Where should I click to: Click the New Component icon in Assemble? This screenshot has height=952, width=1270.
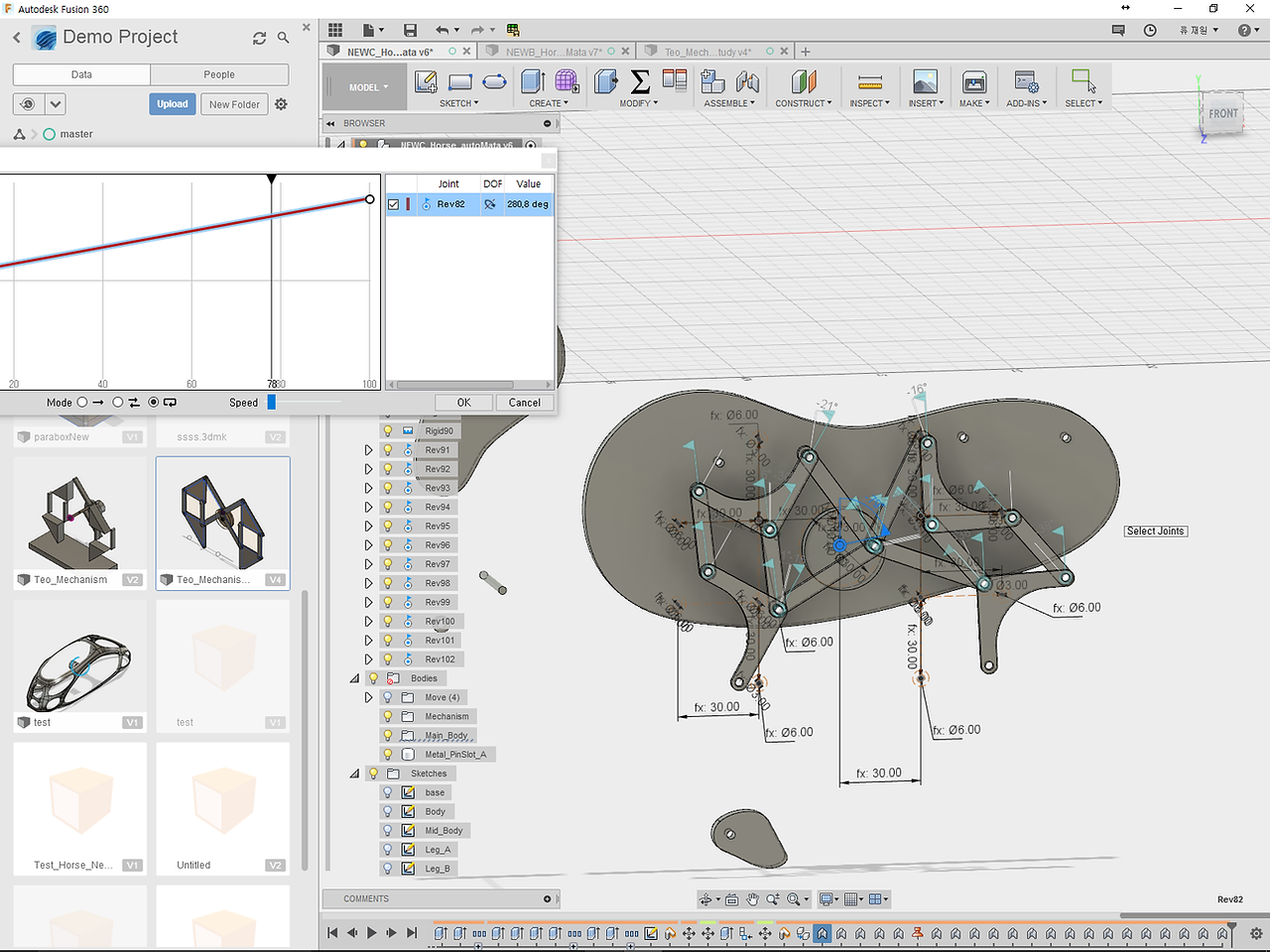712,81
